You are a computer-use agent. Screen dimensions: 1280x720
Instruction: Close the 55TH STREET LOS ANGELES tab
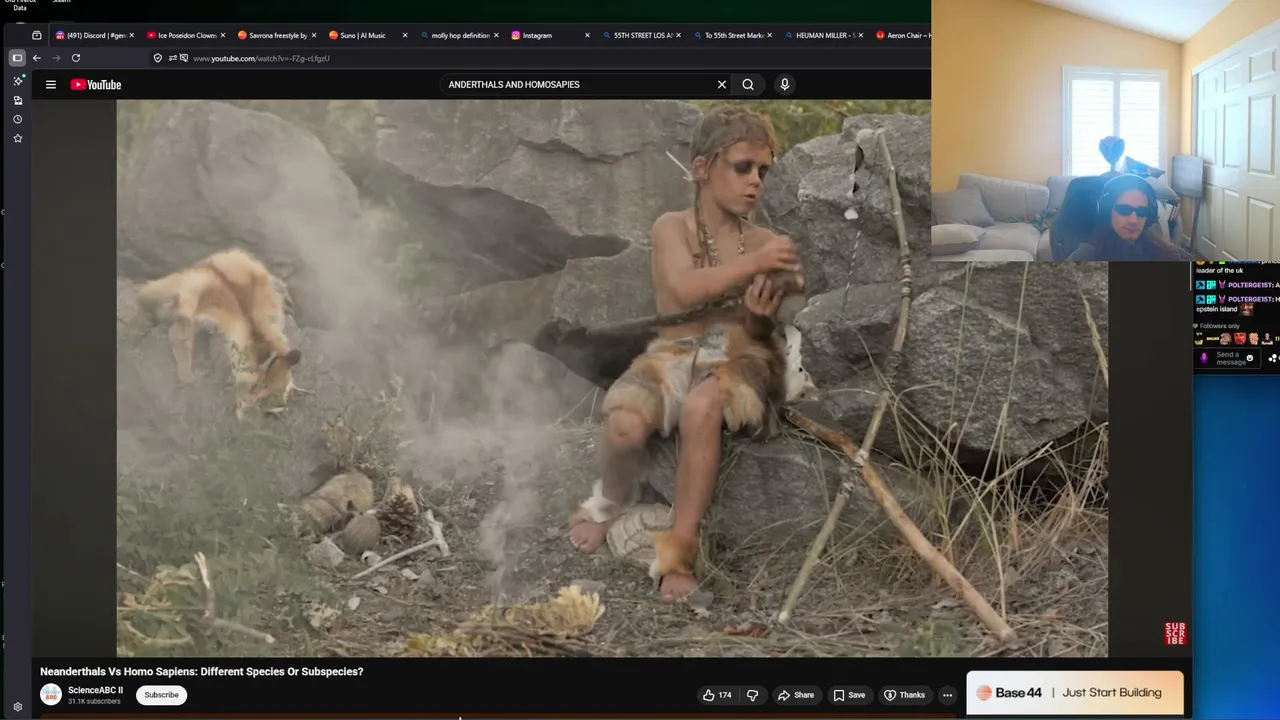pos(679,35)
